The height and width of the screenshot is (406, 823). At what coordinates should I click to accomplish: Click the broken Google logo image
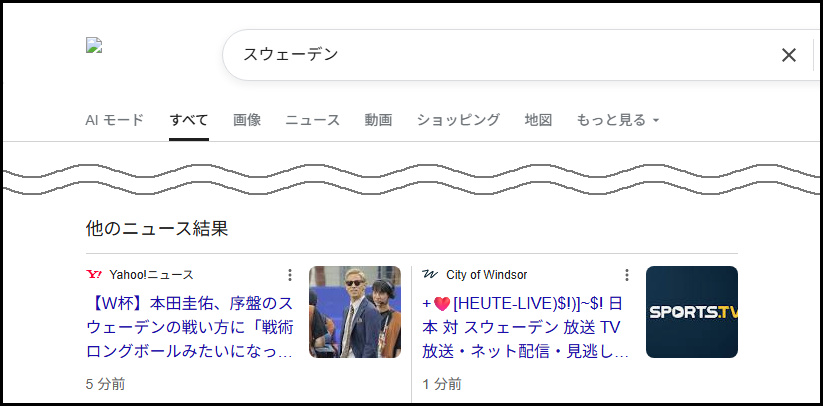pos(94,46)
